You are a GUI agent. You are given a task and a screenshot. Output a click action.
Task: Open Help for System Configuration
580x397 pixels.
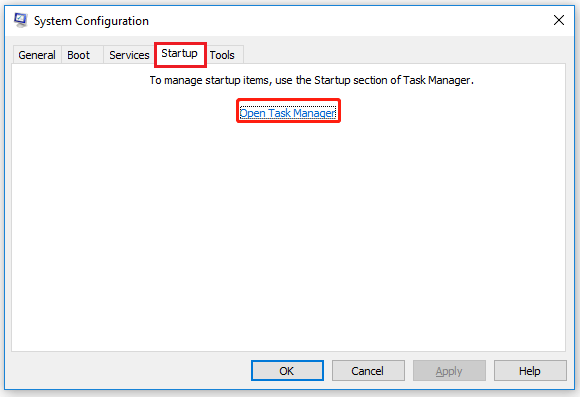[x=530, y=371]
